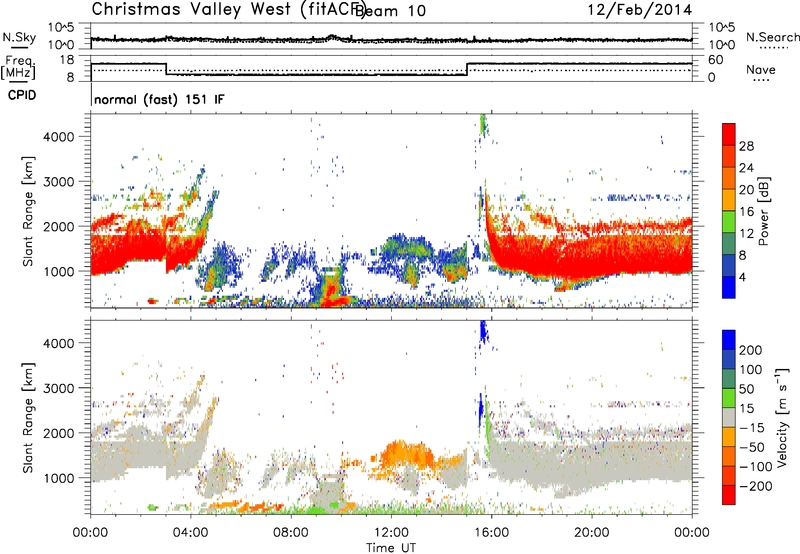
Task: Click the 28 label on Power colorbar
Action: [x=746, y=146]
